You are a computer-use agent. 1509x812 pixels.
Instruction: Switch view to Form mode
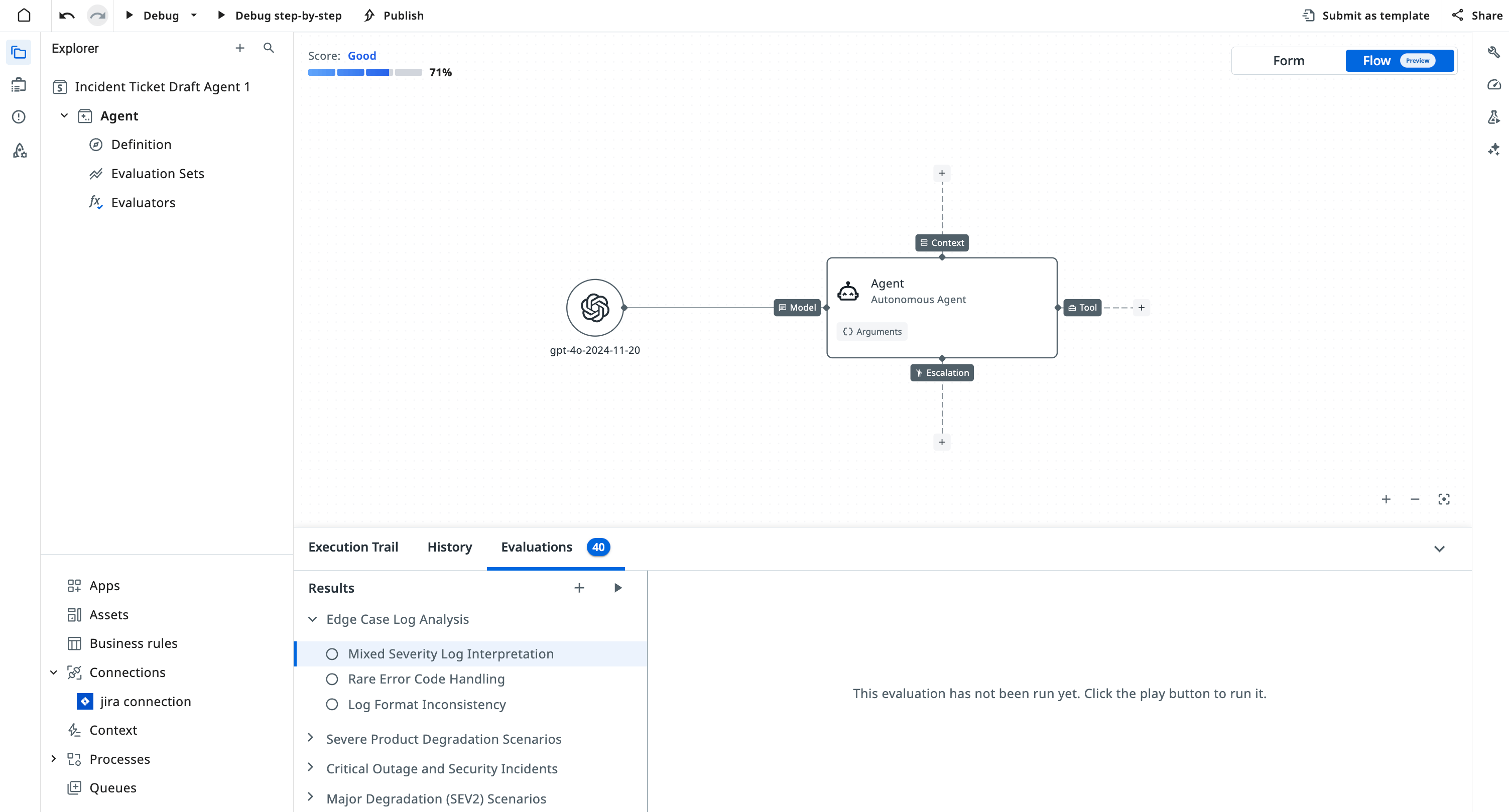[x=1288, y=61]
